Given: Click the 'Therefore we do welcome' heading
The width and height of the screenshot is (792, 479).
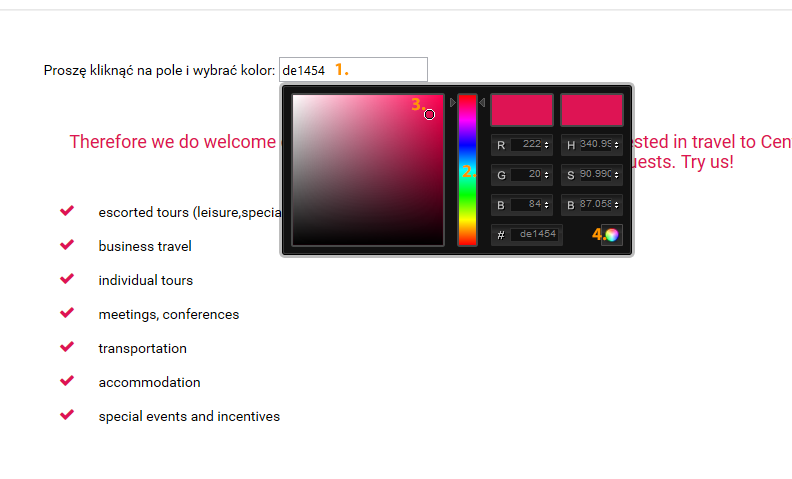Looking at the screenshot, I should click(x=173, y=142).
